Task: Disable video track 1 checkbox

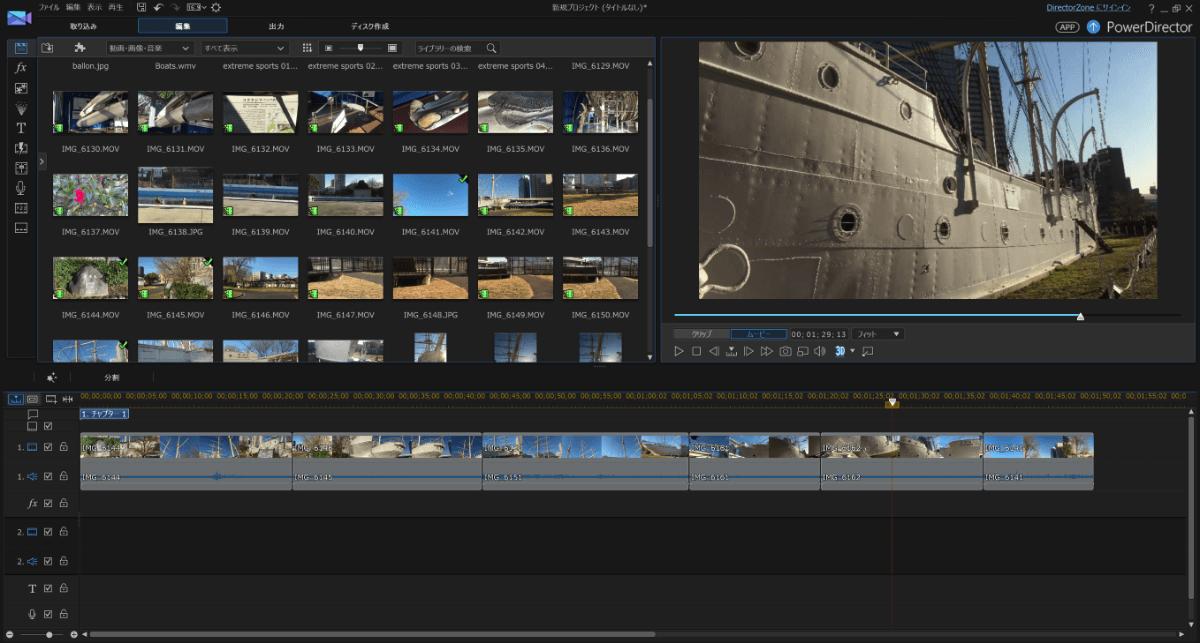Action: (x=48, y=447)
